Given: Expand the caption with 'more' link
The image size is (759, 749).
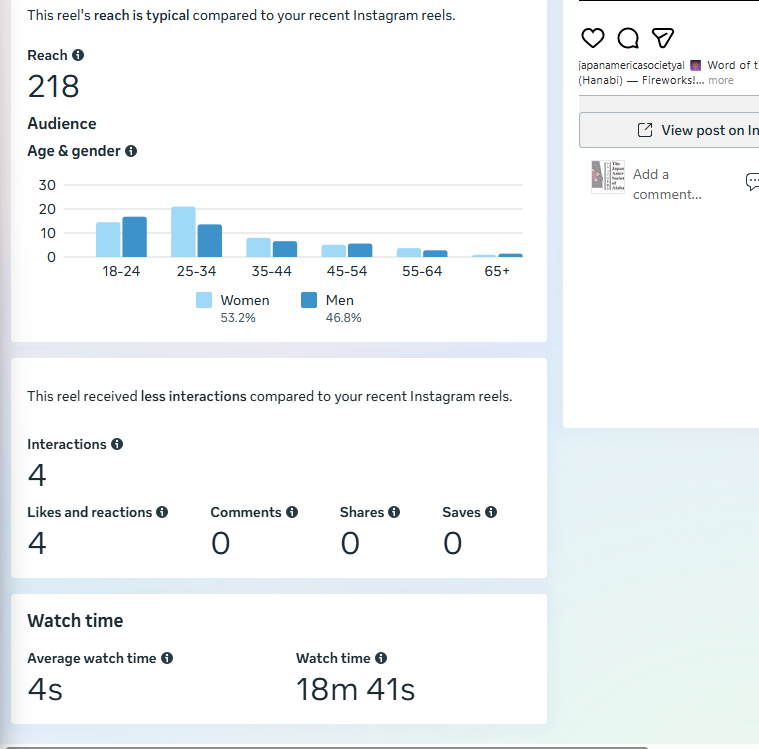Looking at the screenshot, I should click(721, 81).
